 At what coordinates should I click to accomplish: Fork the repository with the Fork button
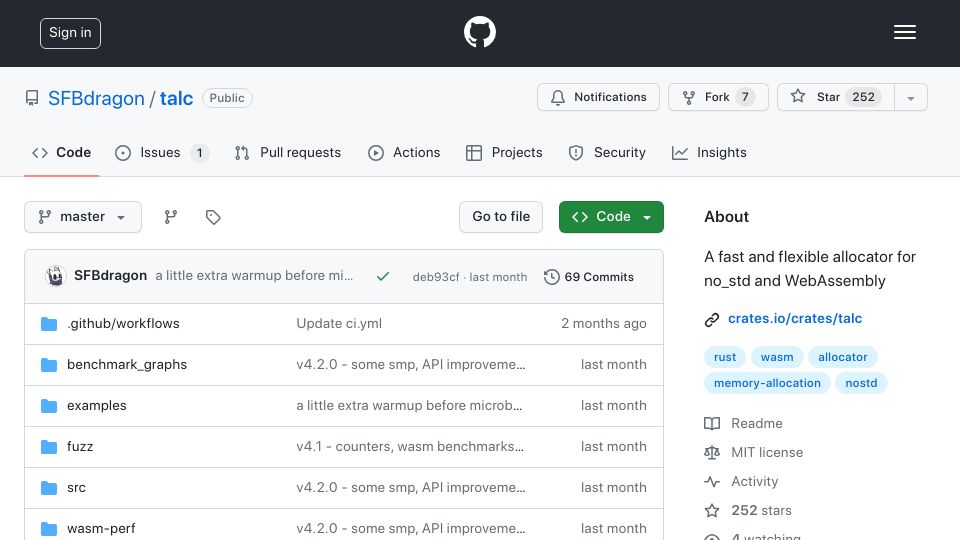click(718, 97)
